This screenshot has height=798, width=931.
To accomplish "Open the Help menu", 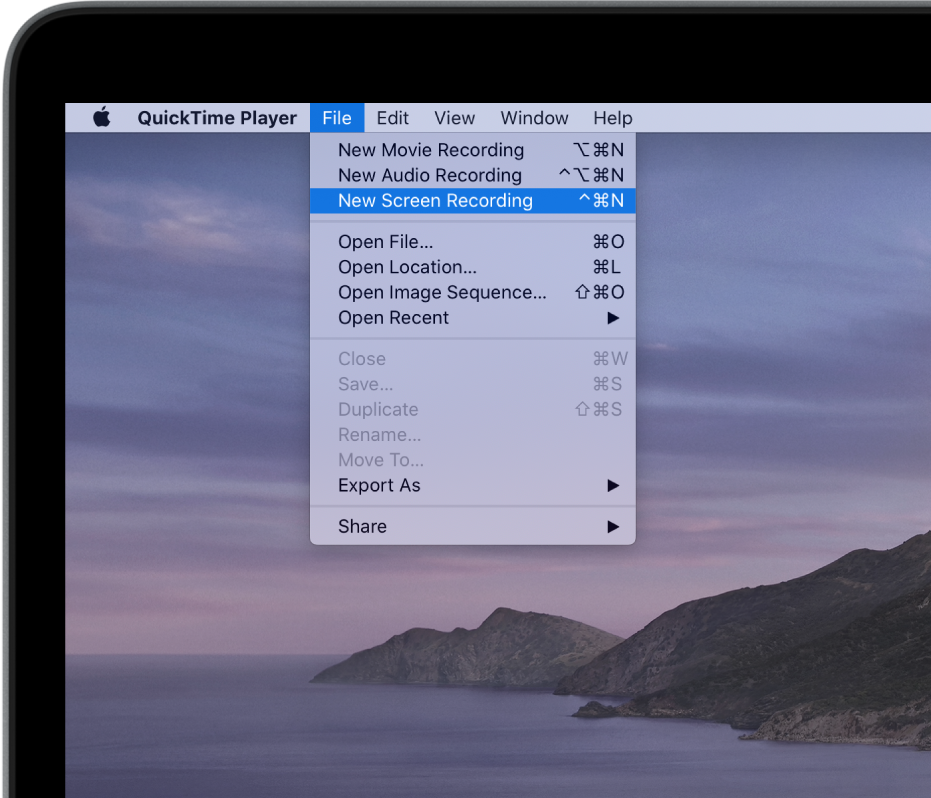I will [612, 118].
